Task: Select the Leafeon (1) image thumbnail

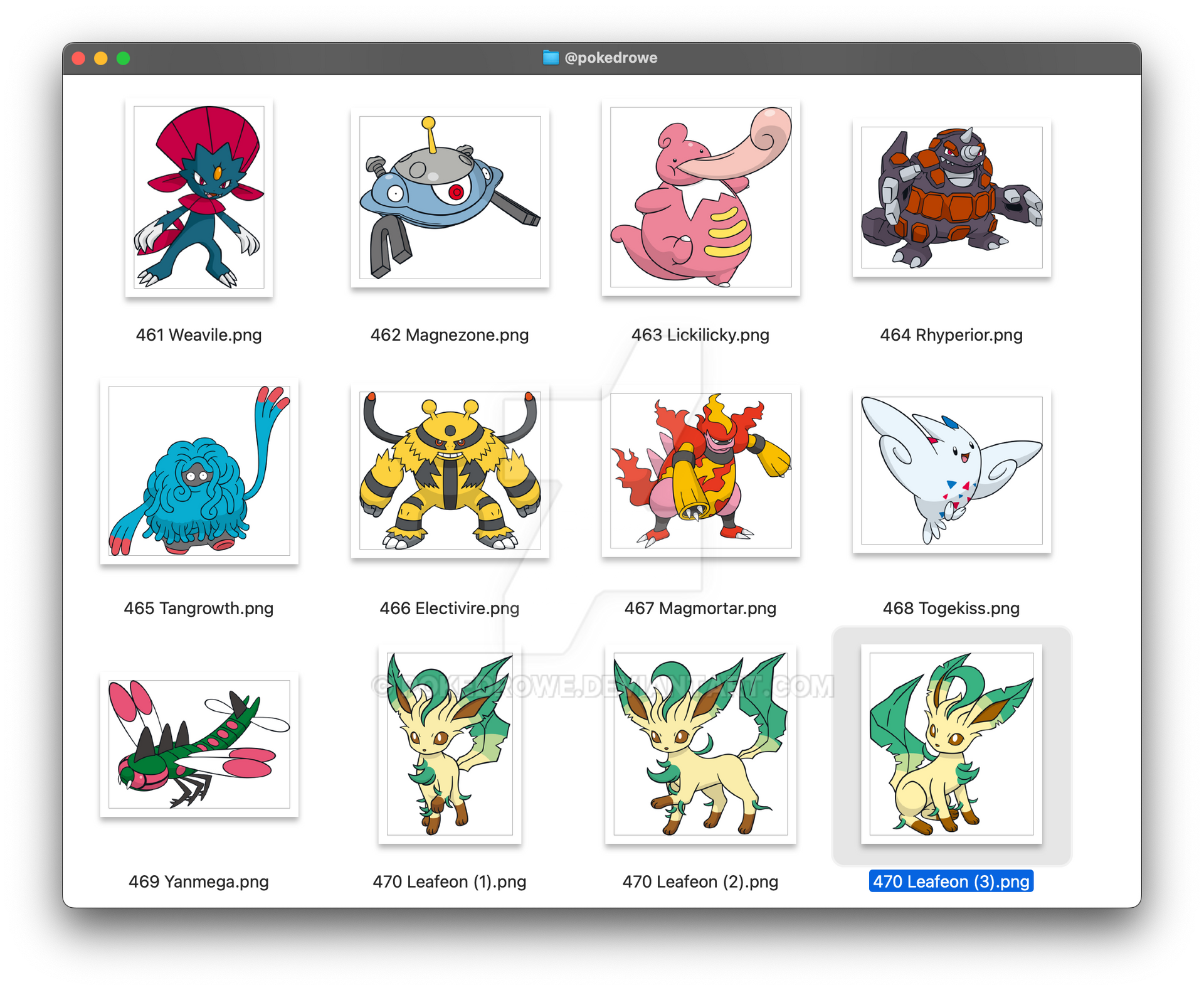Action: (450, 744)
